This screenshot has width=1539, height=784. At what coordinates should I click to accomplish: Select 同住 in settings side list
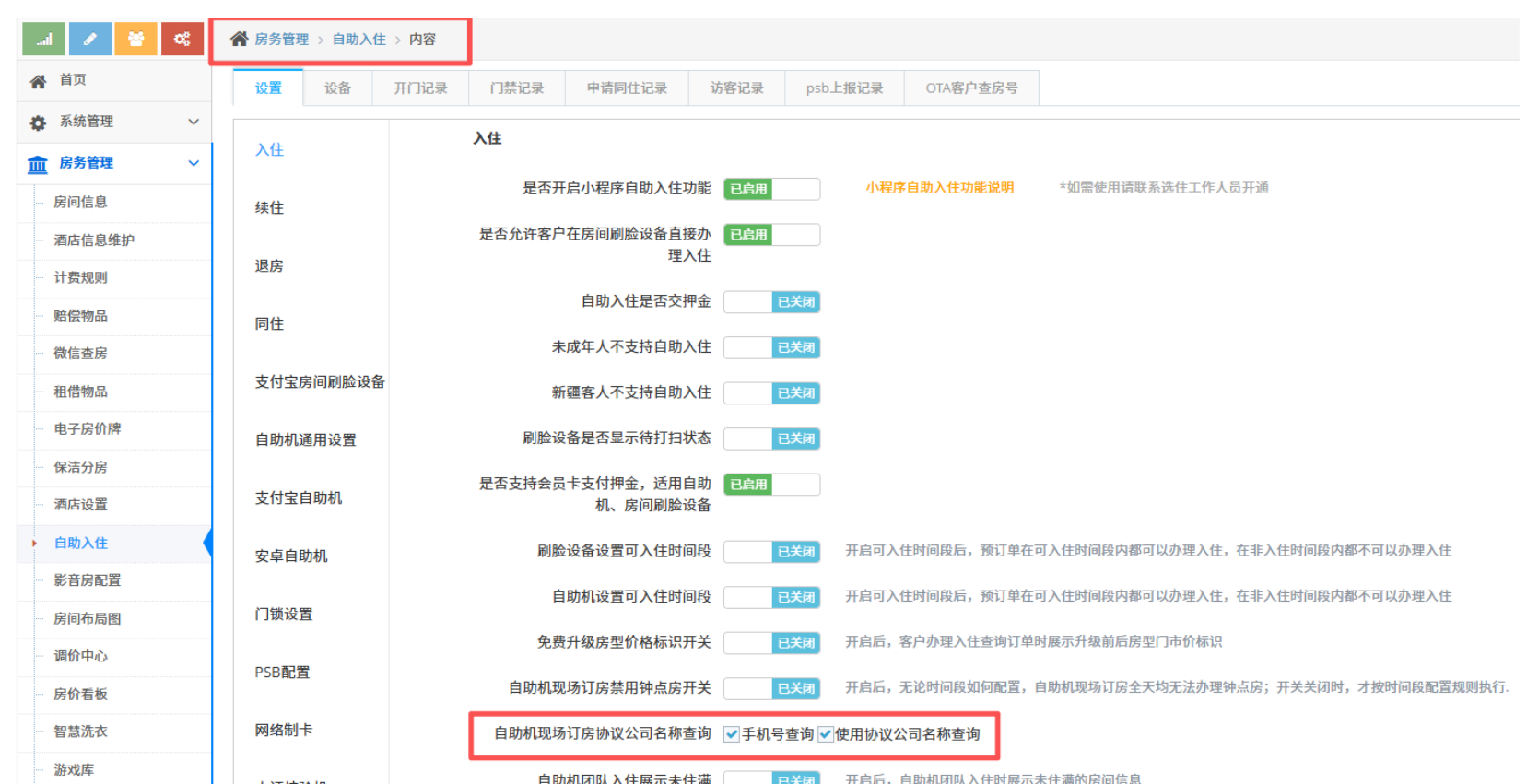[x=269, y=324]
